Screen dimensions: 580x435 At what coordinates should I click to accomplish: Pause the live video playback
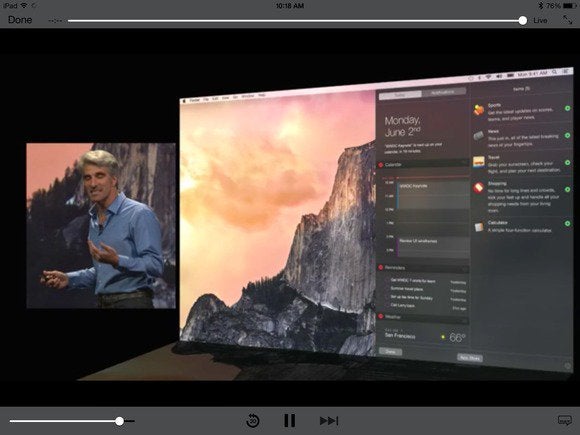click(290, 421)
